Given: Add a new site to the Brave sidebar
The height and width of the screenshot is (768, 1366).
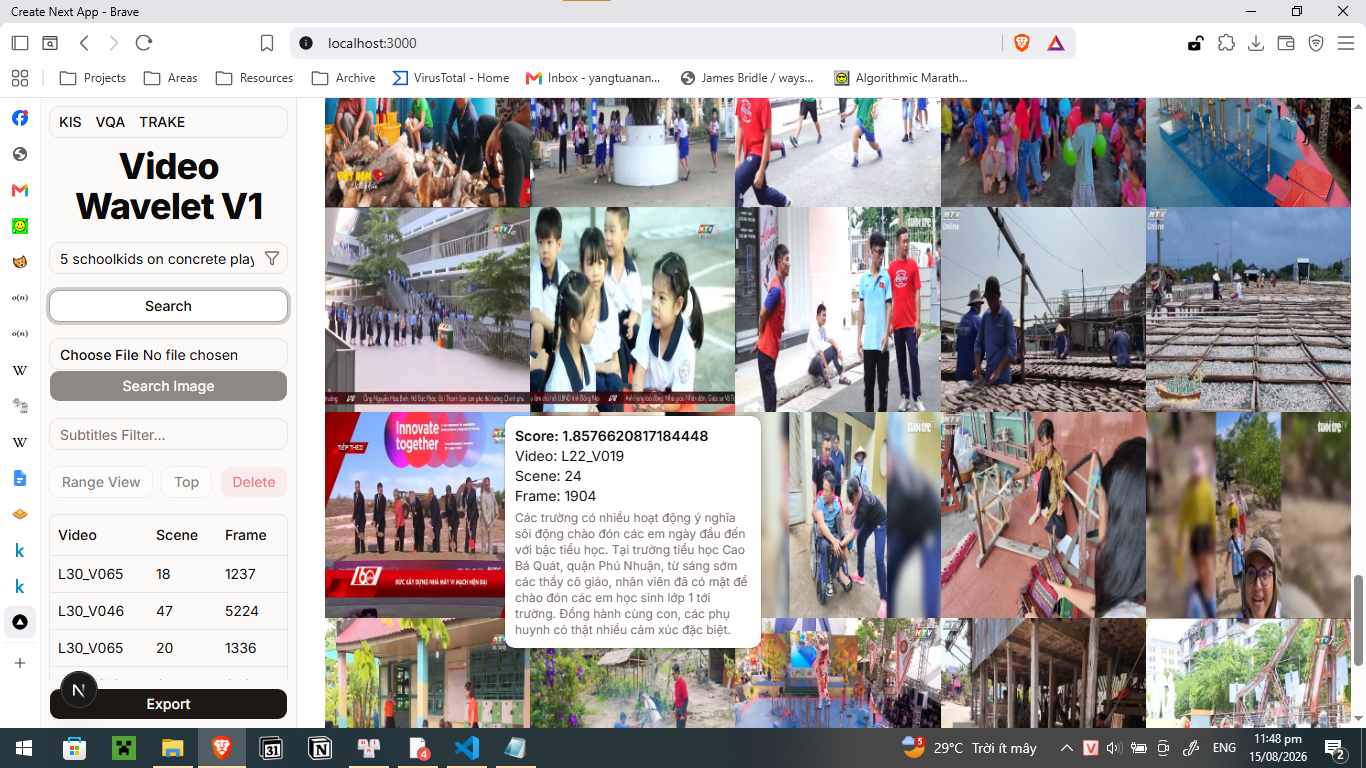Looking at the screenshot, I should tap(20, 663).
